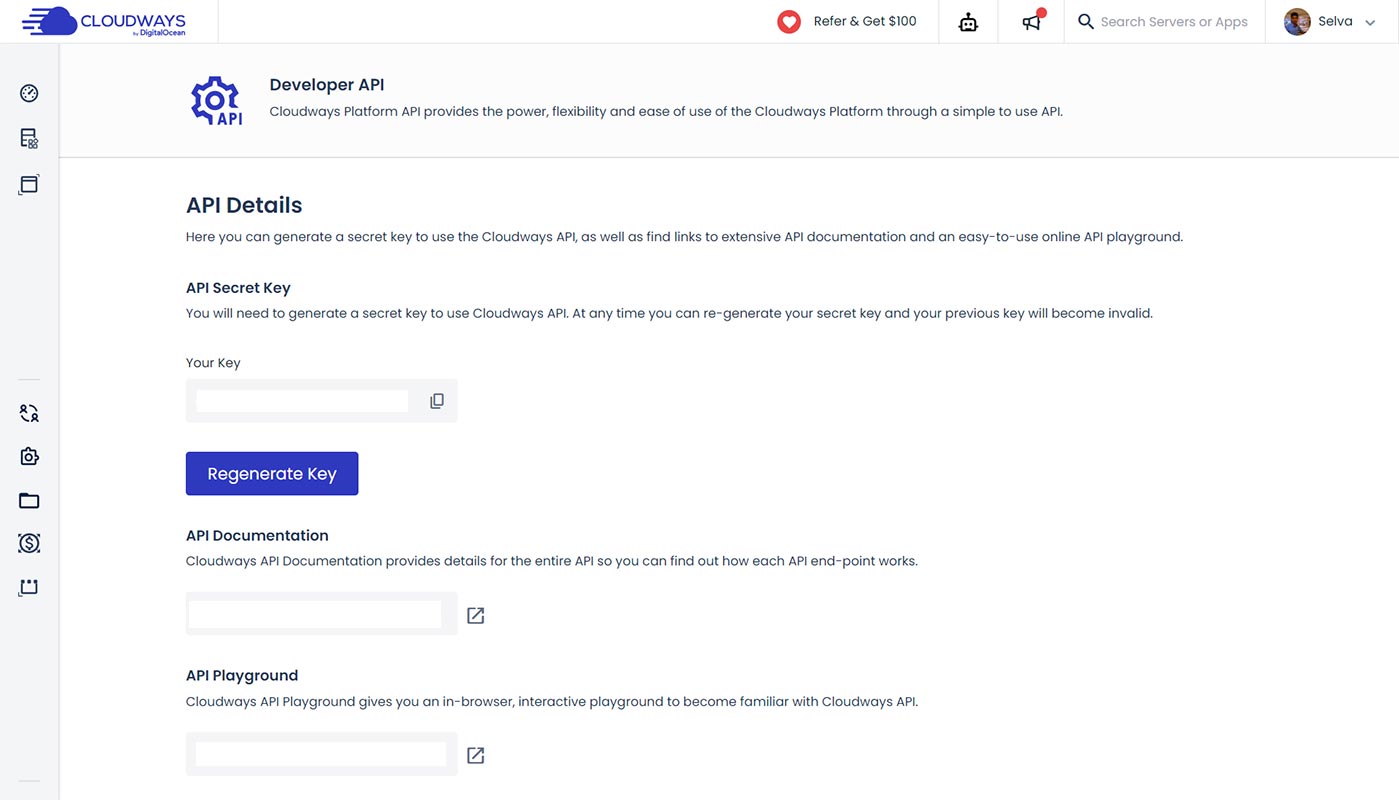Open API Playground external link icon
This screenshot has height=800, width=1399.
pyautogui.click(x=476, y=755)
